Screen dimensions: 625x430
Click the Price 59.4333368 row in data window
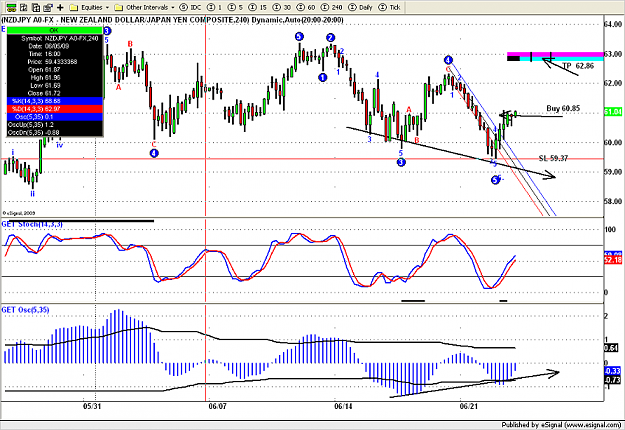click(x=55, y=62)
